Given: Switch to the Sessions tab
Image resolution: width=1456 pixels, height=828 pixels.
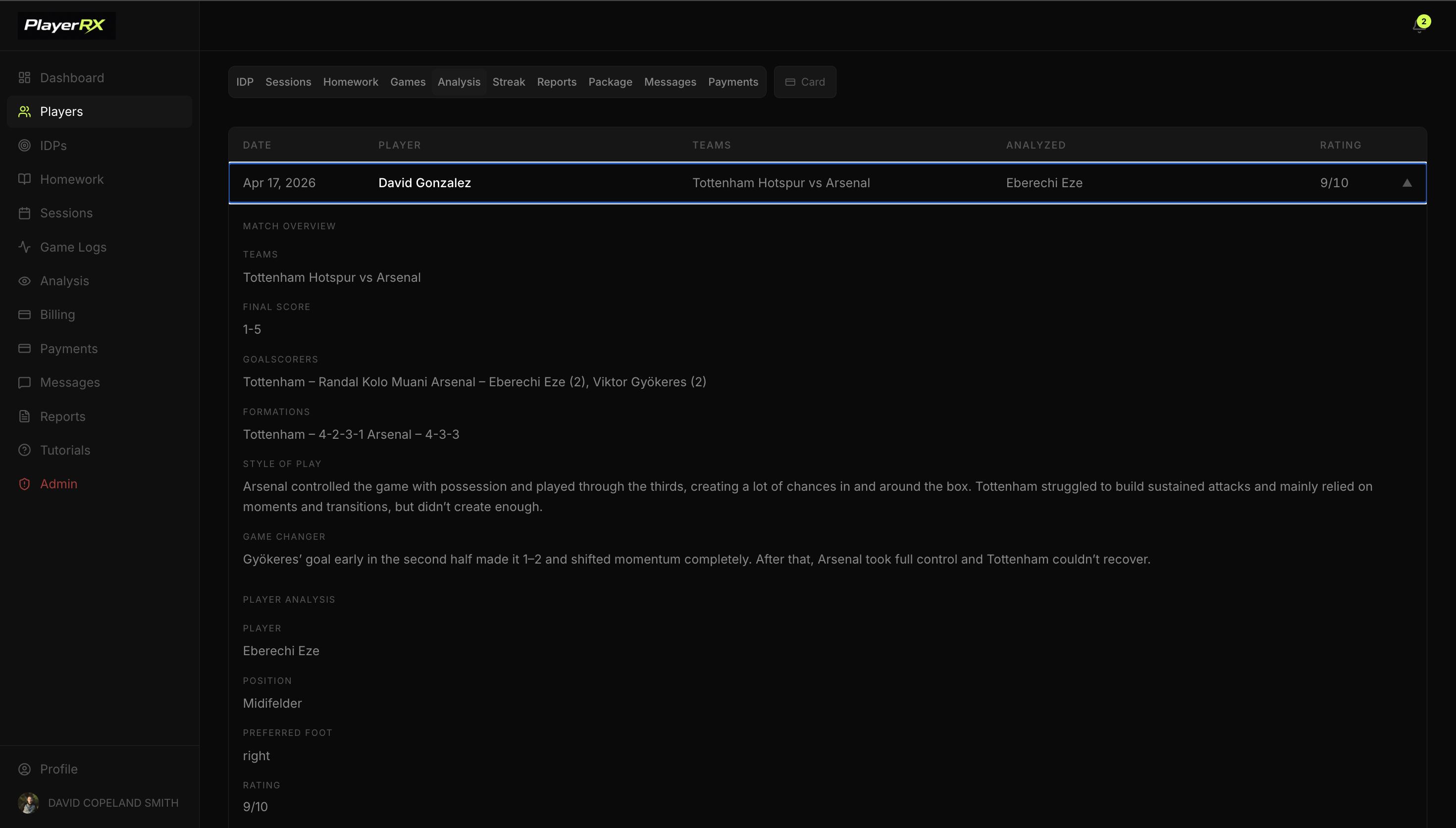Looking at the screenshot, I should (x=288, y=82).
